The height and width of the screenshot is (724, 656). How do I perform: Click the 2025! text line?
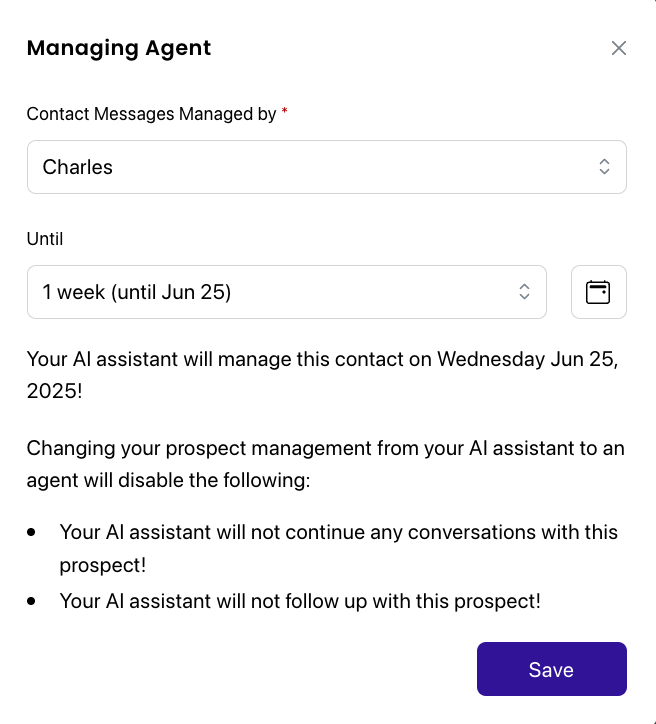coord(54,391)
